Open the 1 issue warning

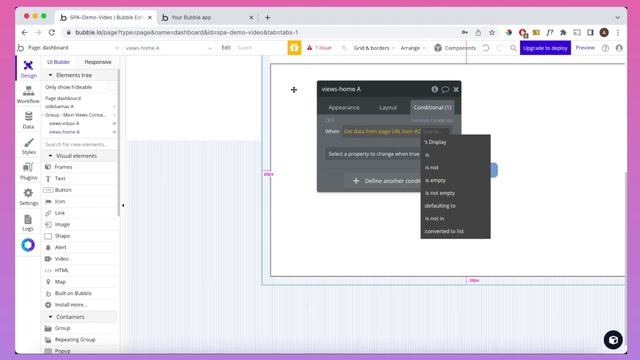[319, 48]
